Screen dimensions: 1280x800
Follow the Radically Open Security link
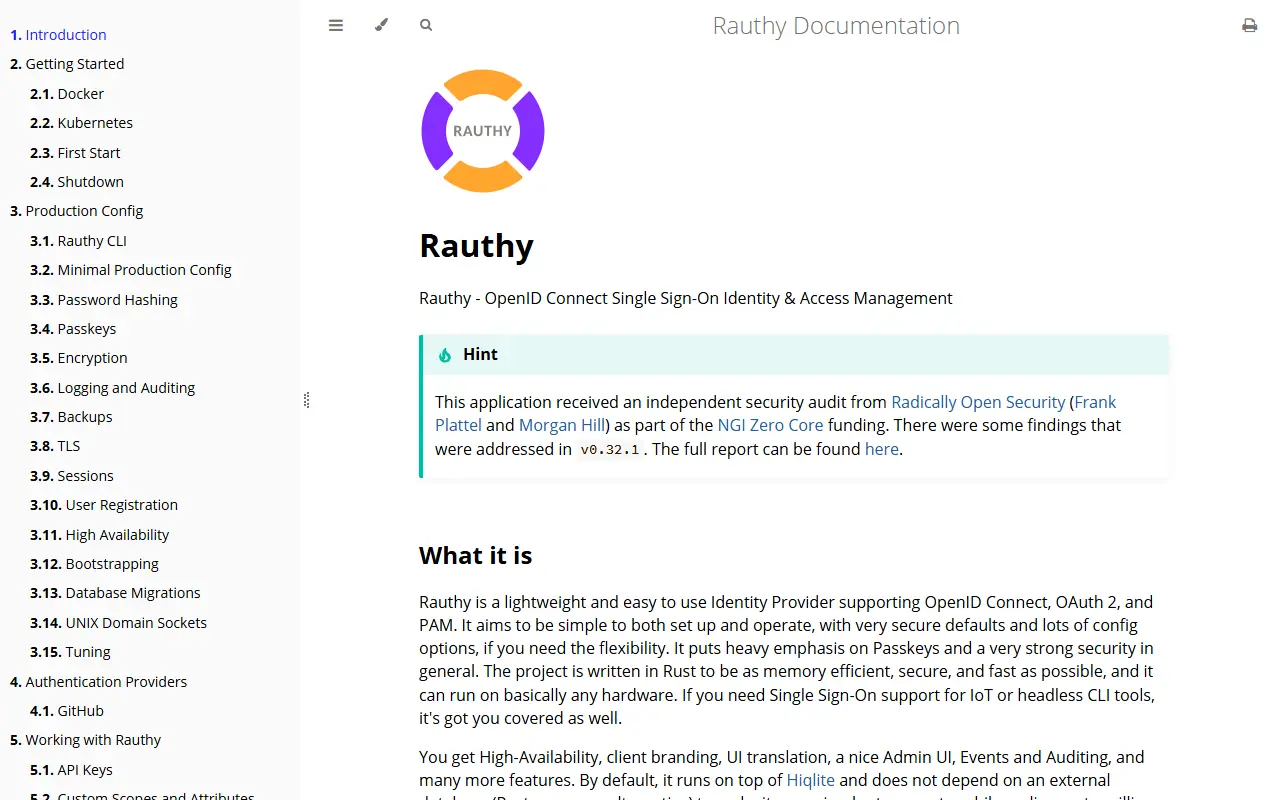(x=978, y=402)
